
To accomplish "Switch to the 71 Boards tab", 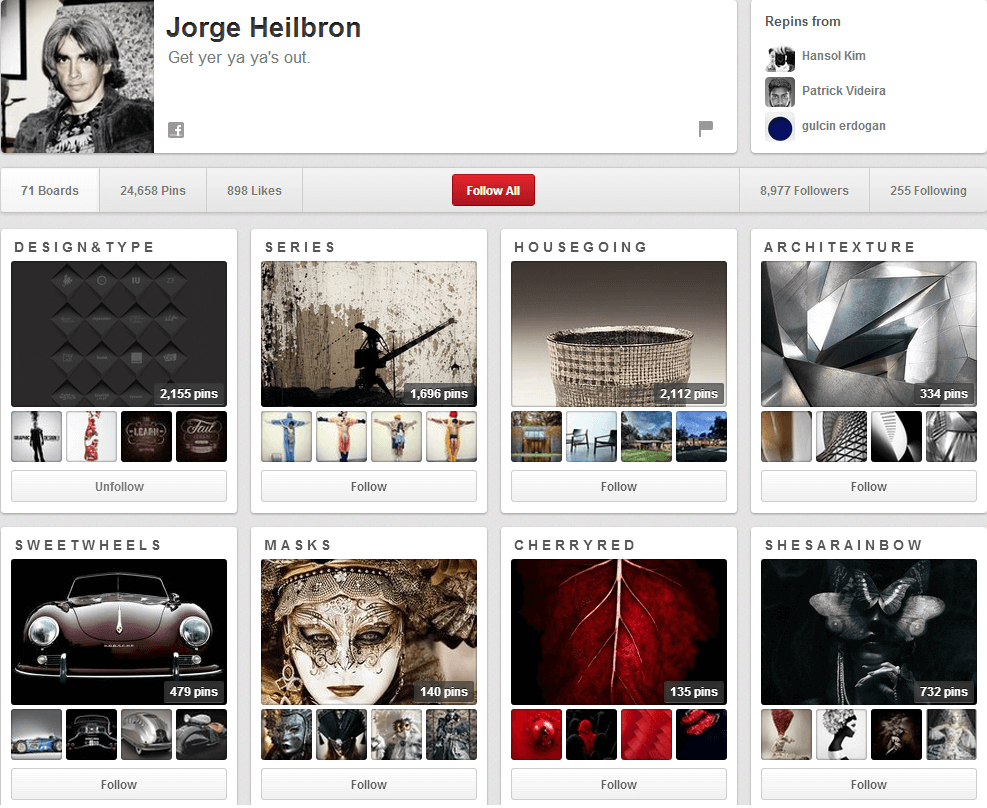I will 50,190.
